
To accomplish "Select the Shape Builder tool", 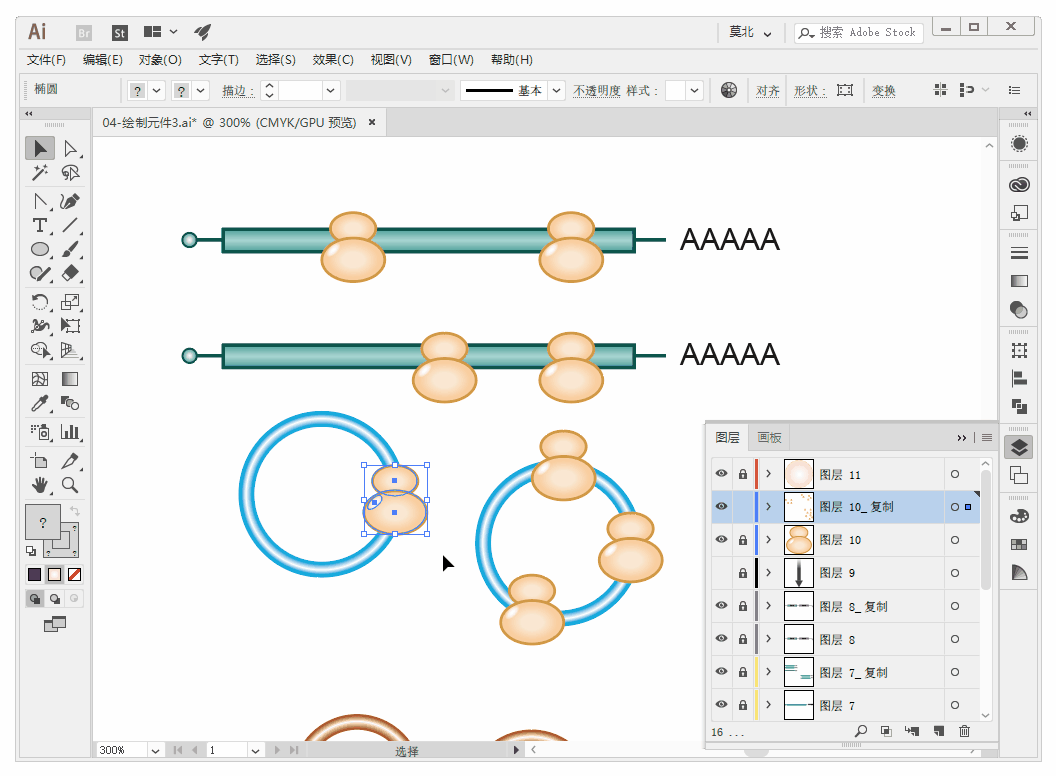I will coord(40,350).
